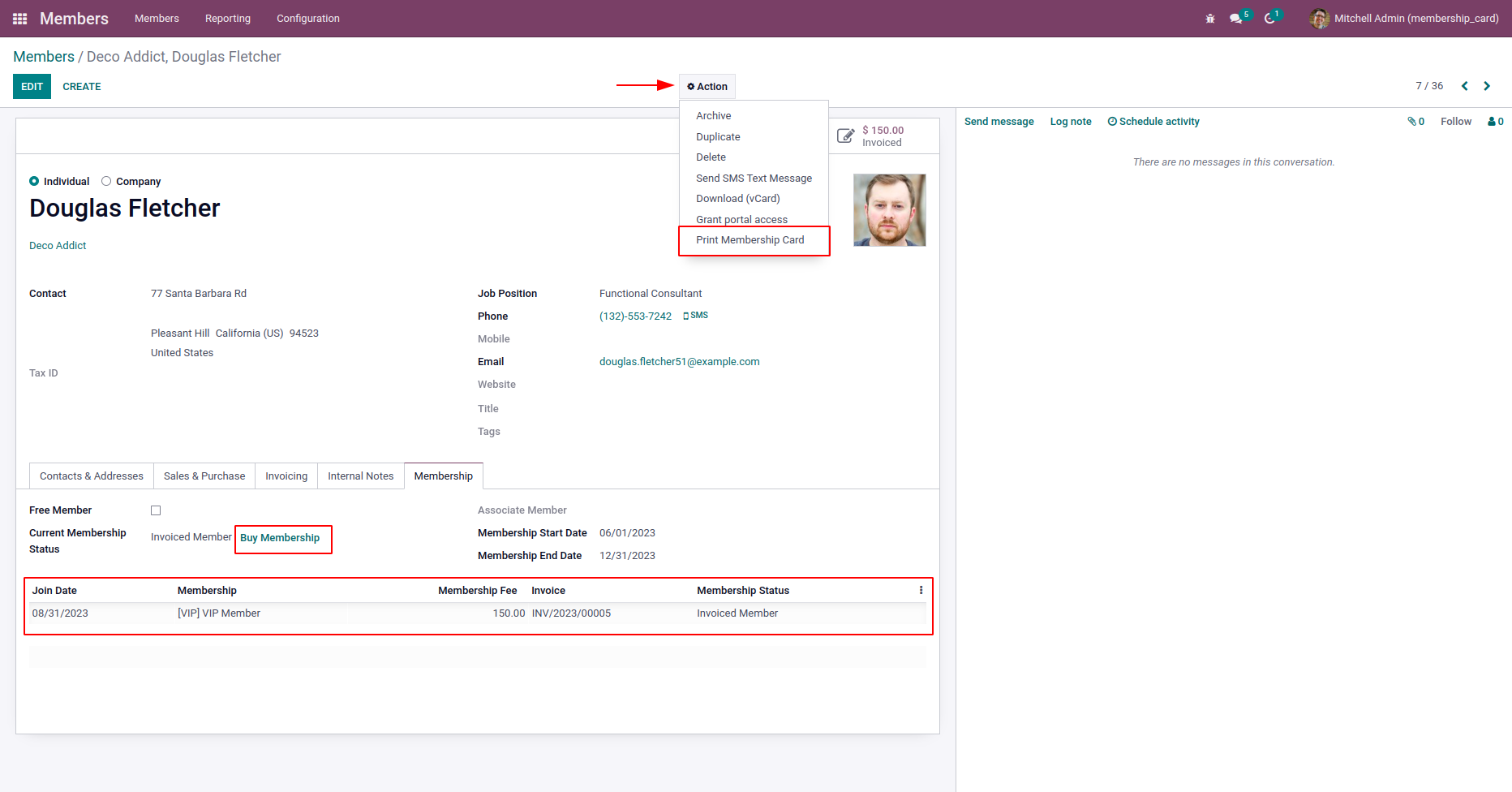Open the Reporting menu
Screen dimensions: 1512x792
click(x=227, y=19)
